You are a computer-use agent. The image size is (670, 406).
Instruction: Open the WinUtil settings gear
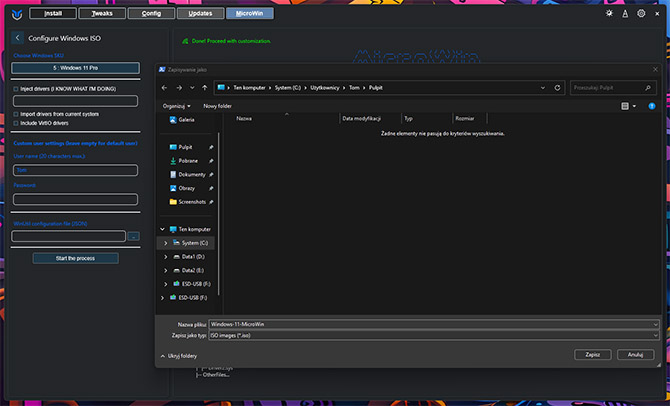[641, 13]
